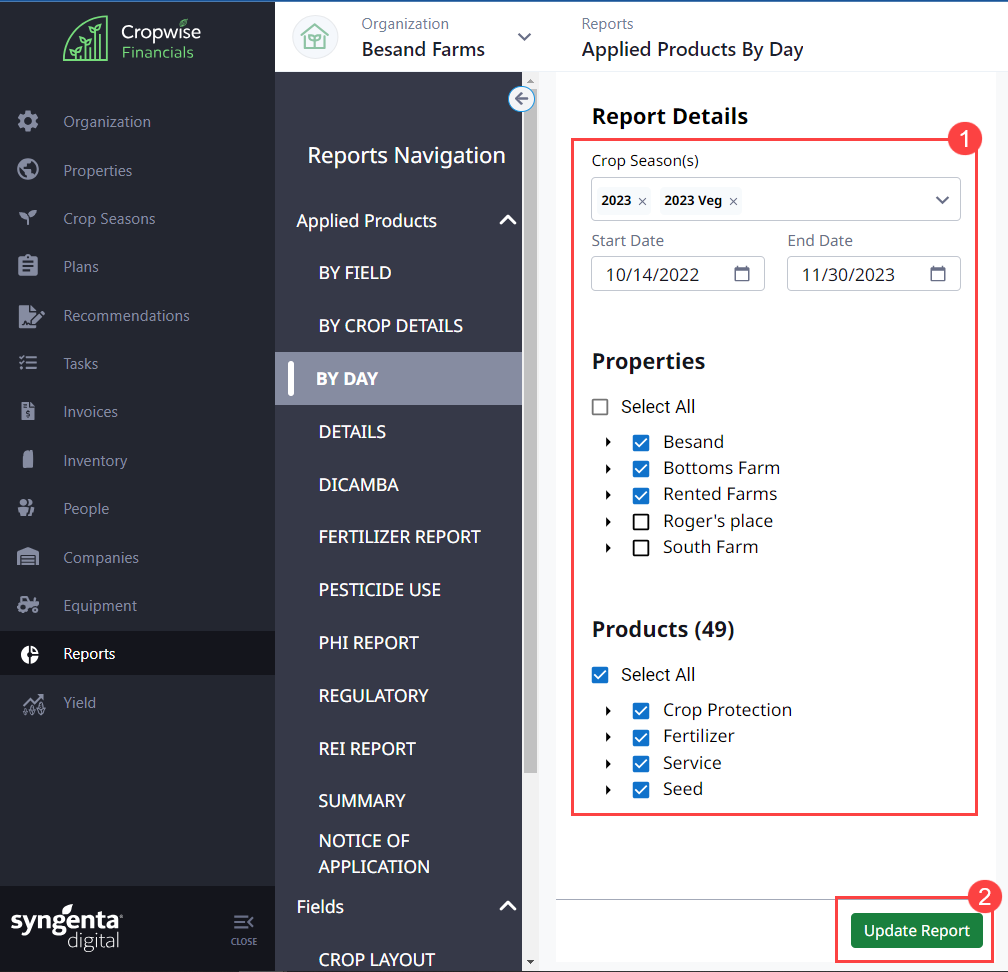
Task: Open Equipment tractor icon
Action: [28, 606]
